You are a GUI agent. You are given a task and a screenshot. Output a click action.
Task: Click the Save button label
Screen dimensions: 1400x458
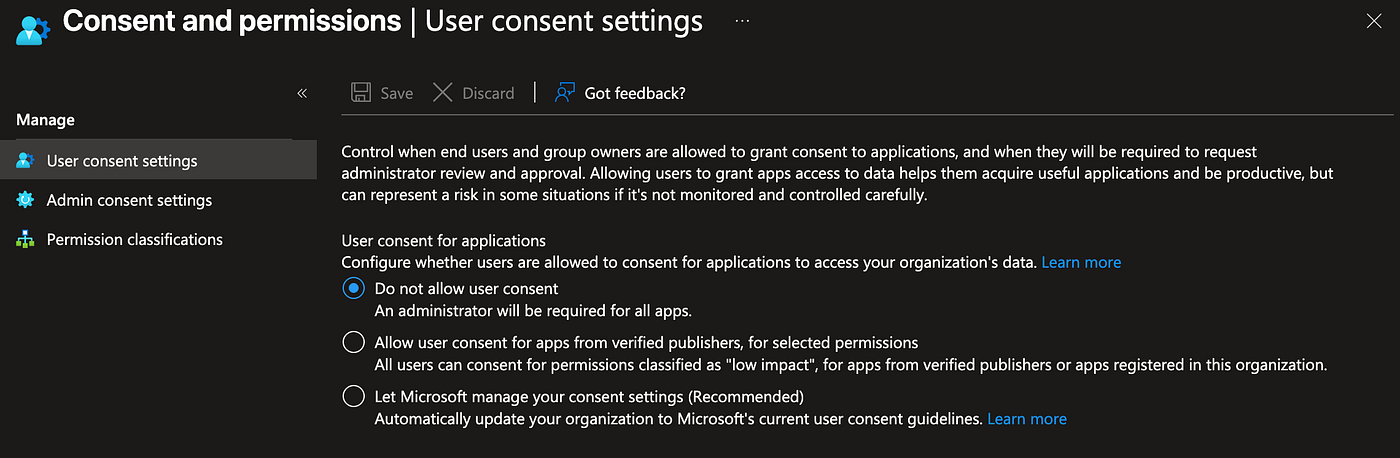pyautogui.click(x=397, y=93)
